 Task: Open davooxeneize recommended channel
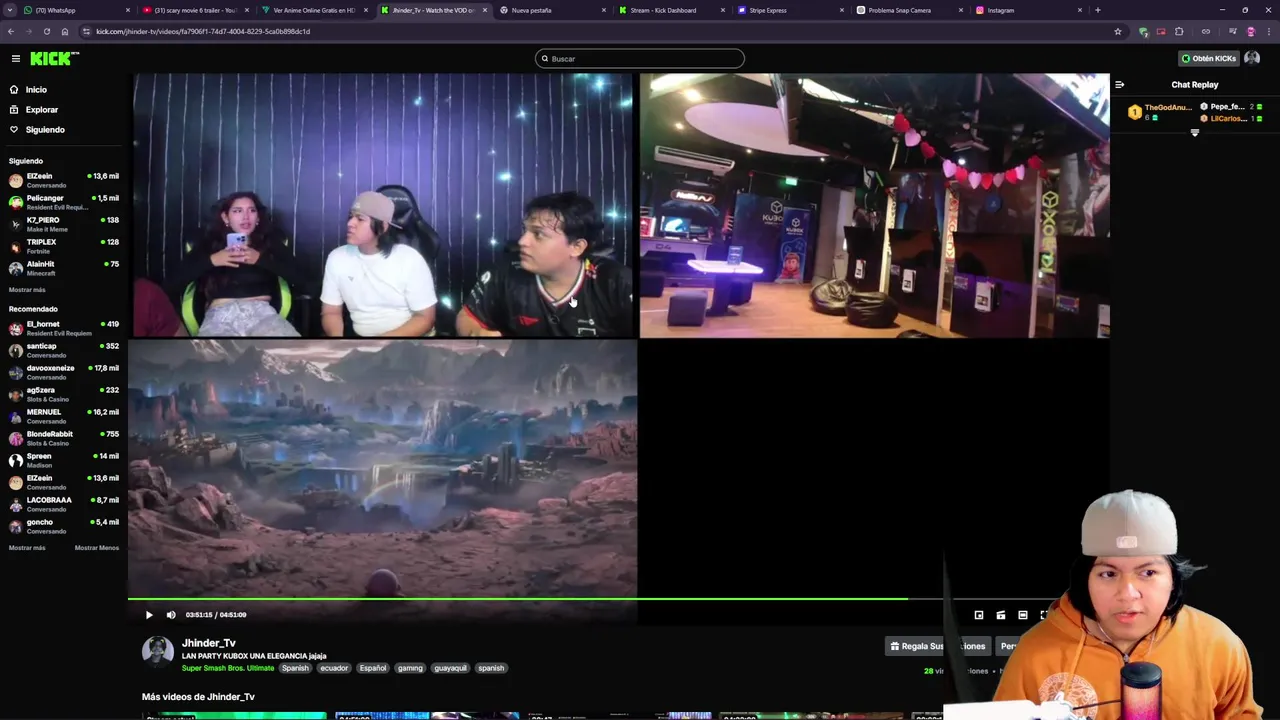(64, 372)
